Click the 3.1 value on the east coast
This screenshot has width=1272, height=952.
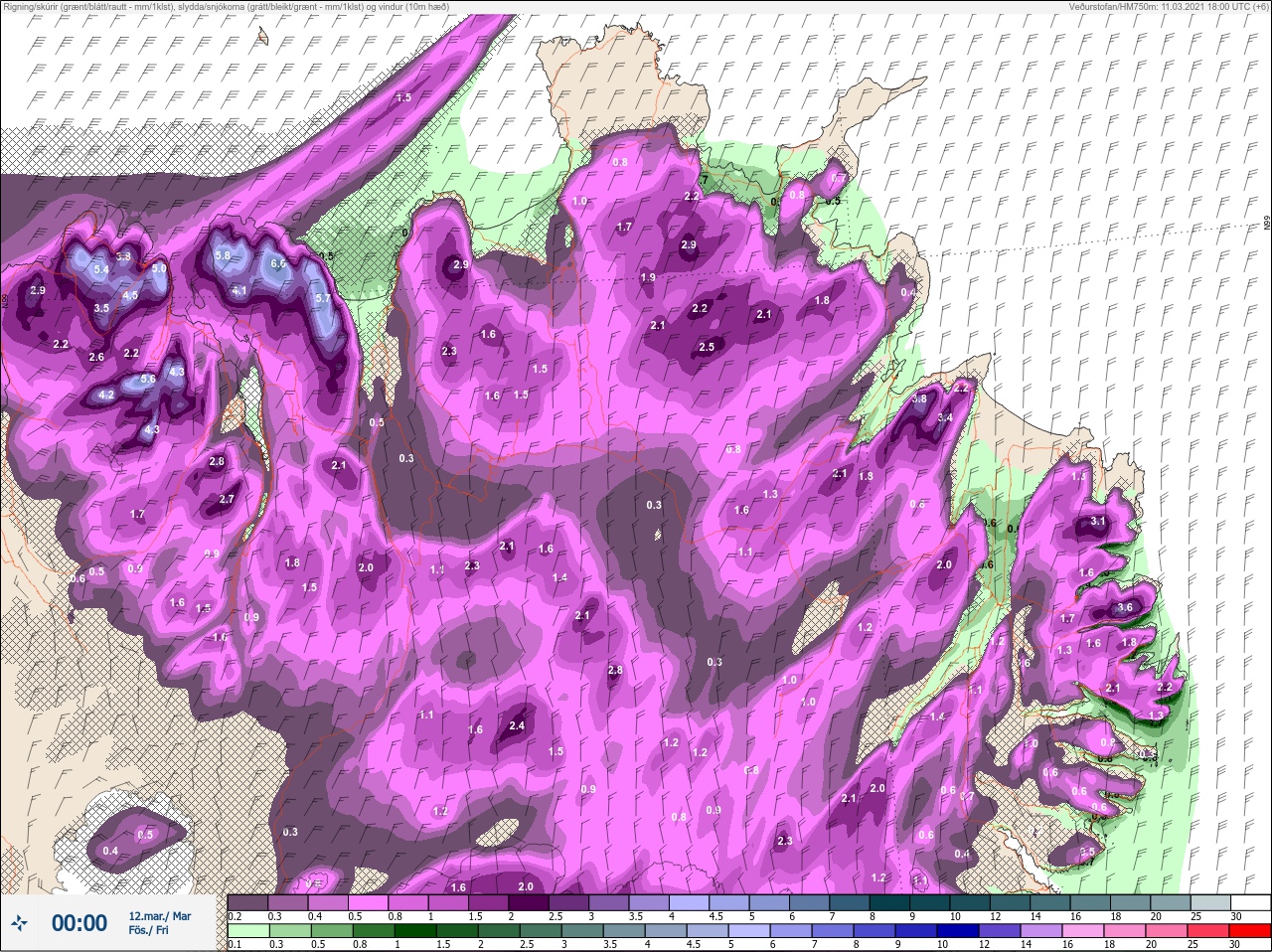[x=1098, y=521]
